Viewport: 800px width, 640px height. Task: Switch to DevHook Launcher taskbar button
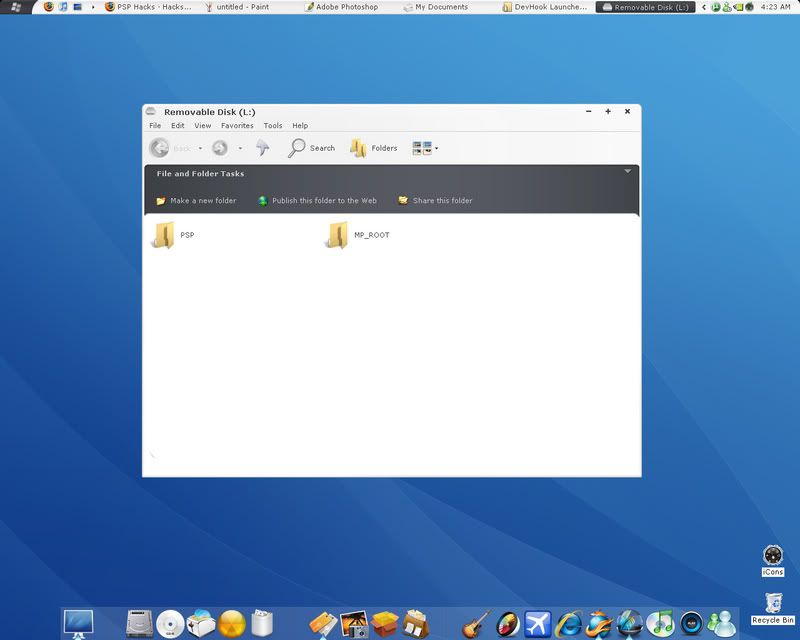coord(544,7)
